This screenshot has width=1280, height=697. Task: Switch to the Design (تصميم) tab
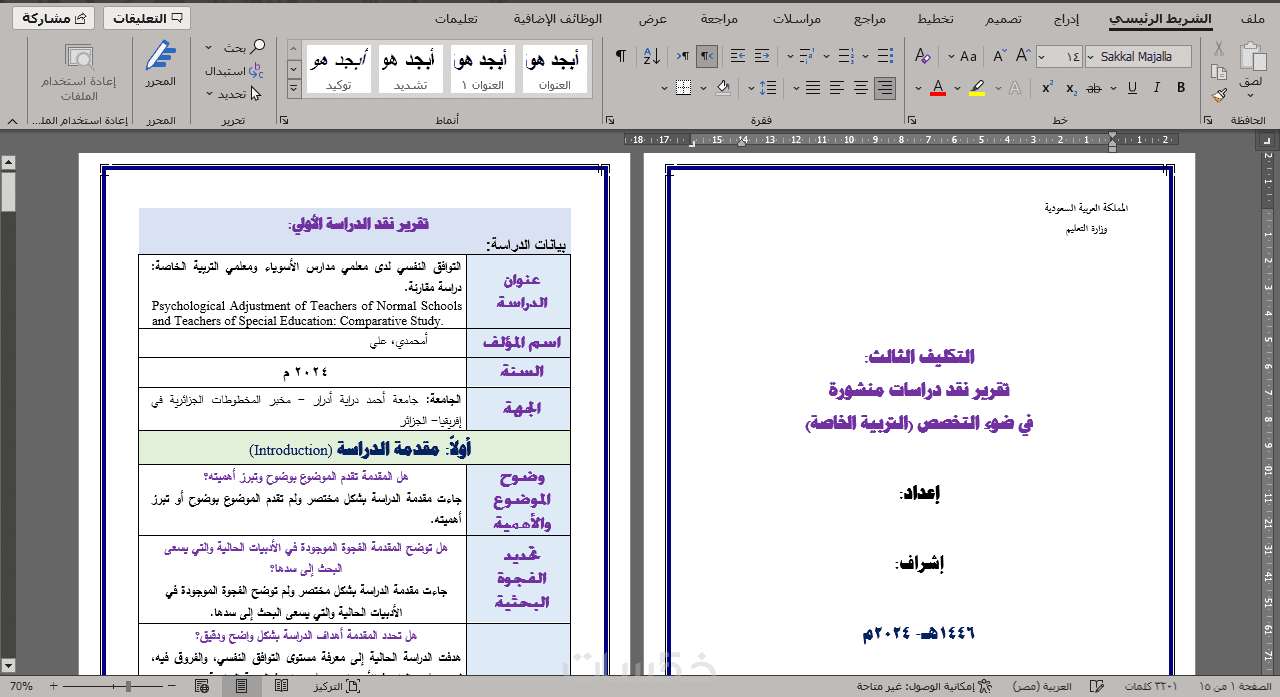pyautogui.click(x=1003, y=19)
